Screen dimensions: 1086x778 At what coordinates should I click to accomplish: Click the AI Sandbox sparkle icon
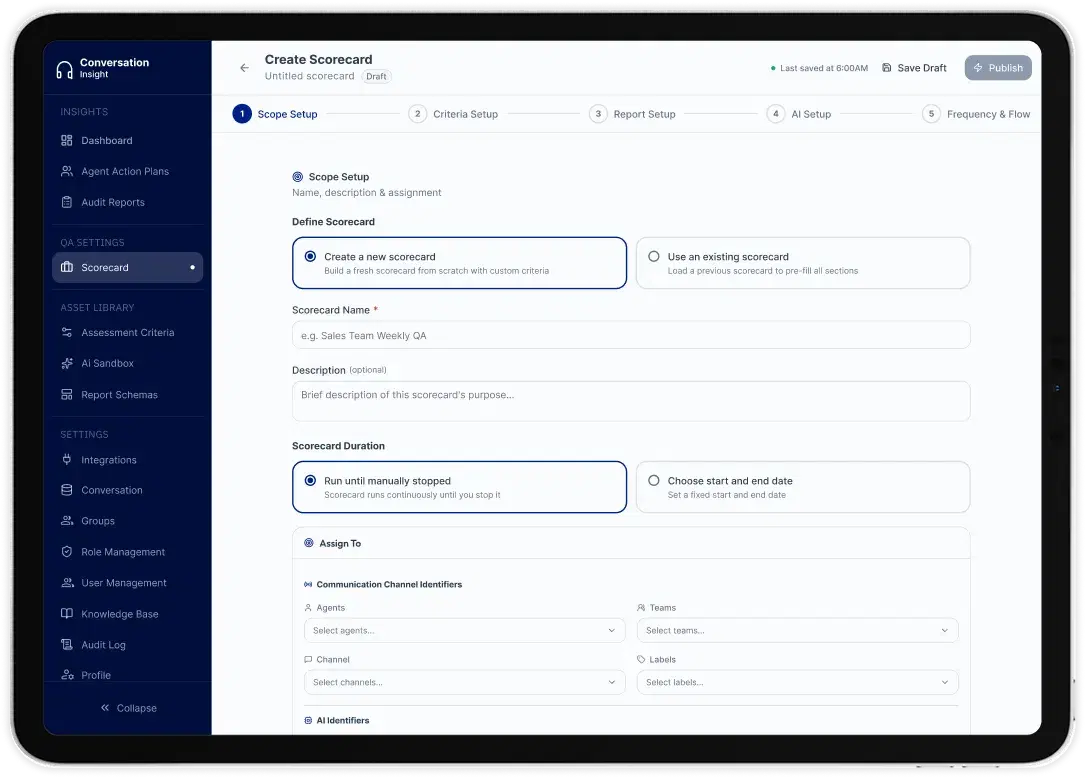click(x=66, y=363)
